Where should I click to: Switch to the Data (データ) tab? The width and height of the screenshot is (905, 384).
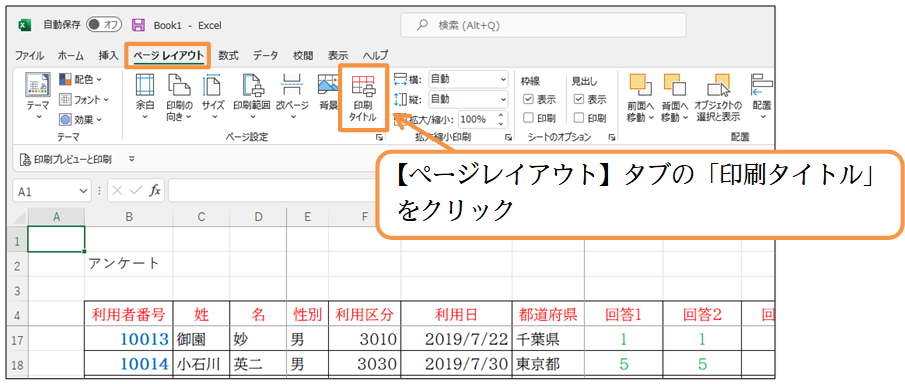coord(265,55)
